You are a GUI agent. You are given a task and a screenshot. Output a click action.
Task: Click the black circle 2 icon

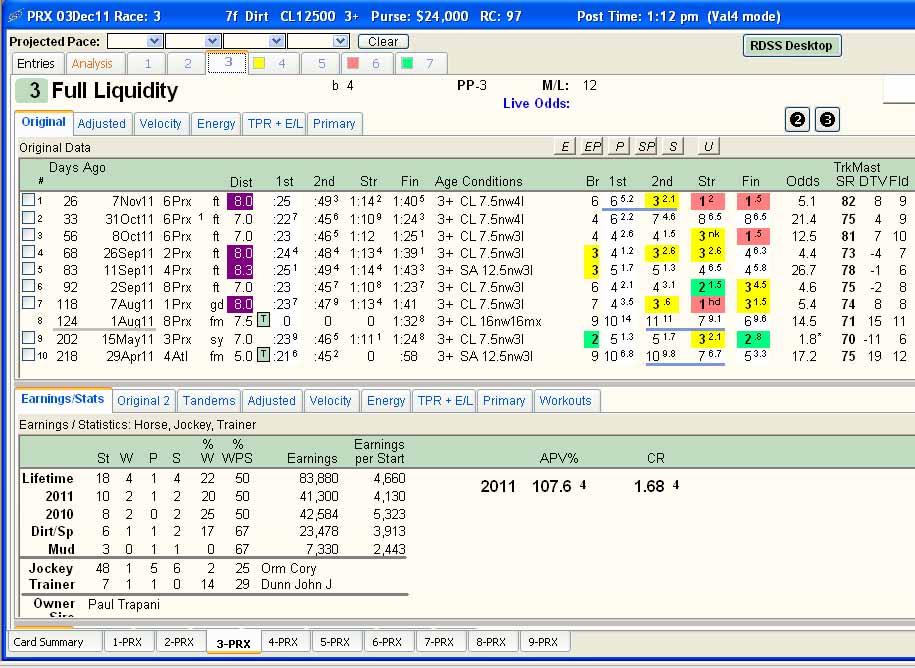(x=797, y=120)
